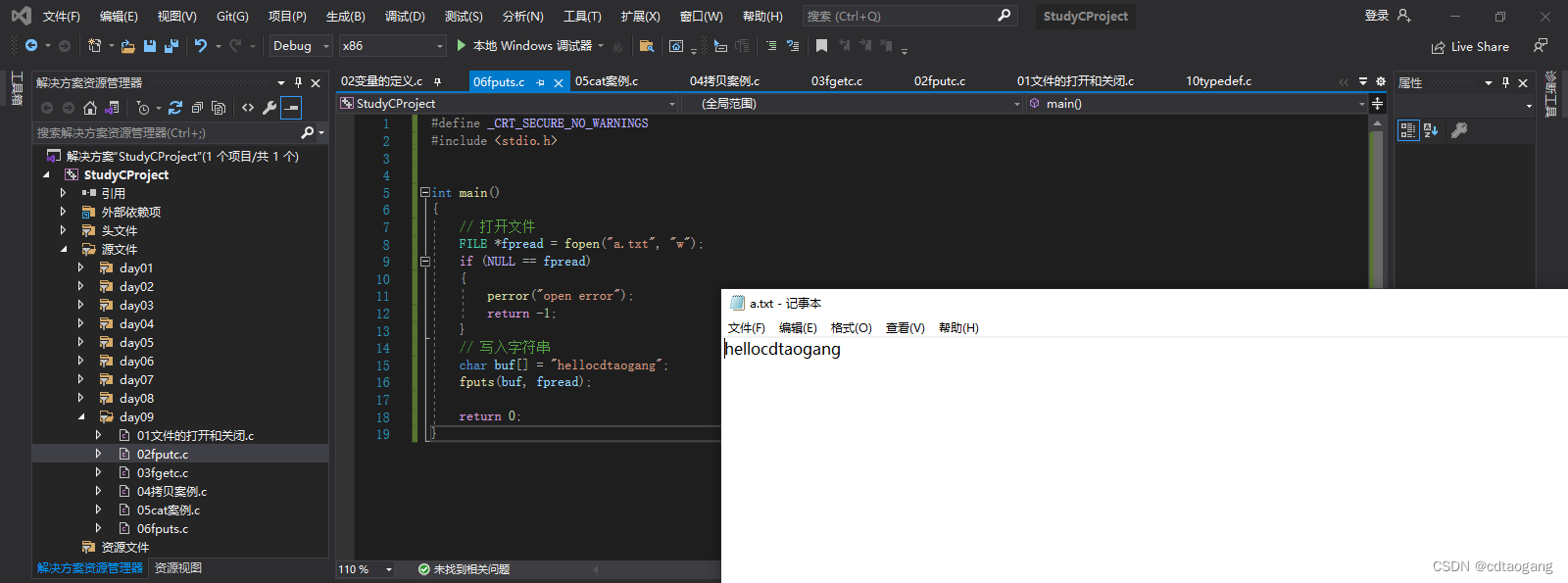Screen dimensions: 1568x583
Task: Switch to the 资源视图 tab
Action: tap(178, 568)
